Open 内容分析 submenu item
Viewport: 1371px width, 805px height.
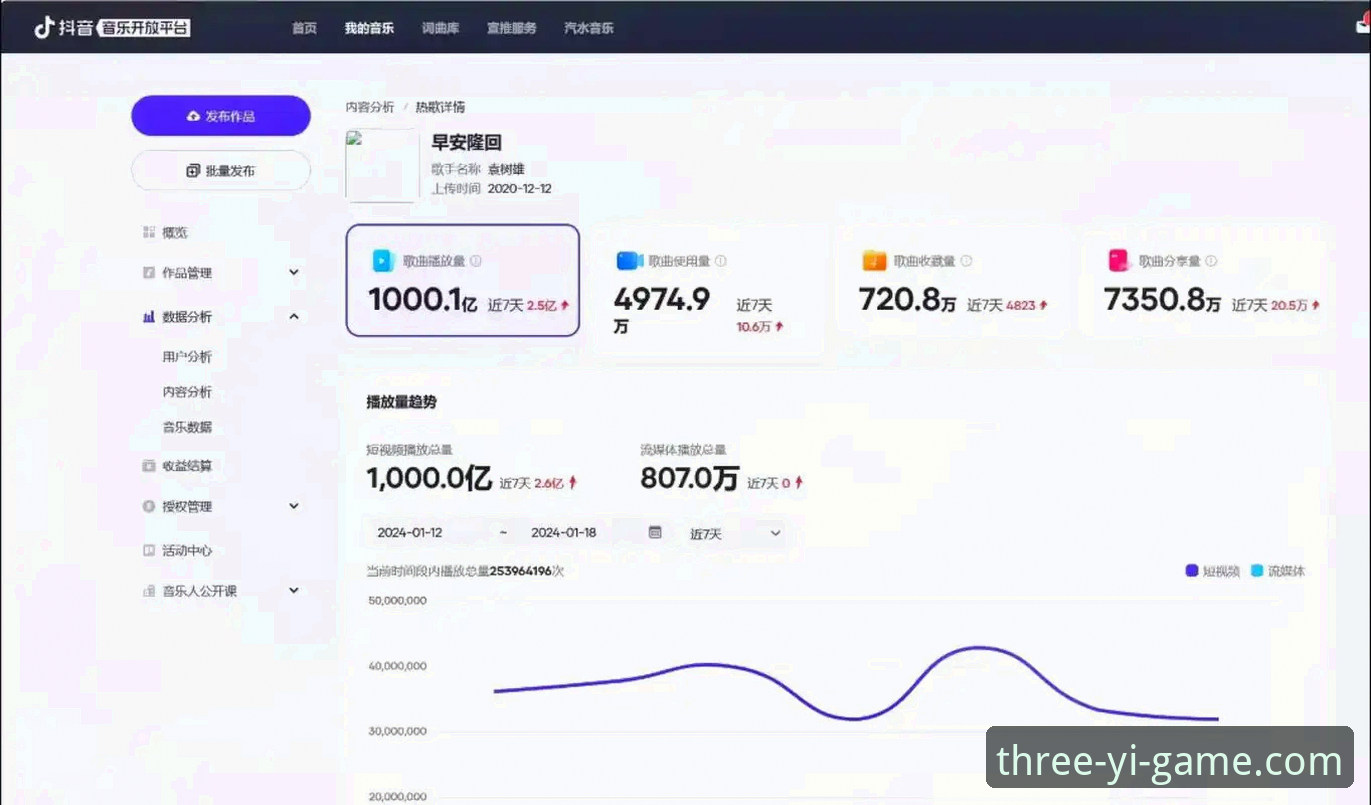click(x=187, y=392)
